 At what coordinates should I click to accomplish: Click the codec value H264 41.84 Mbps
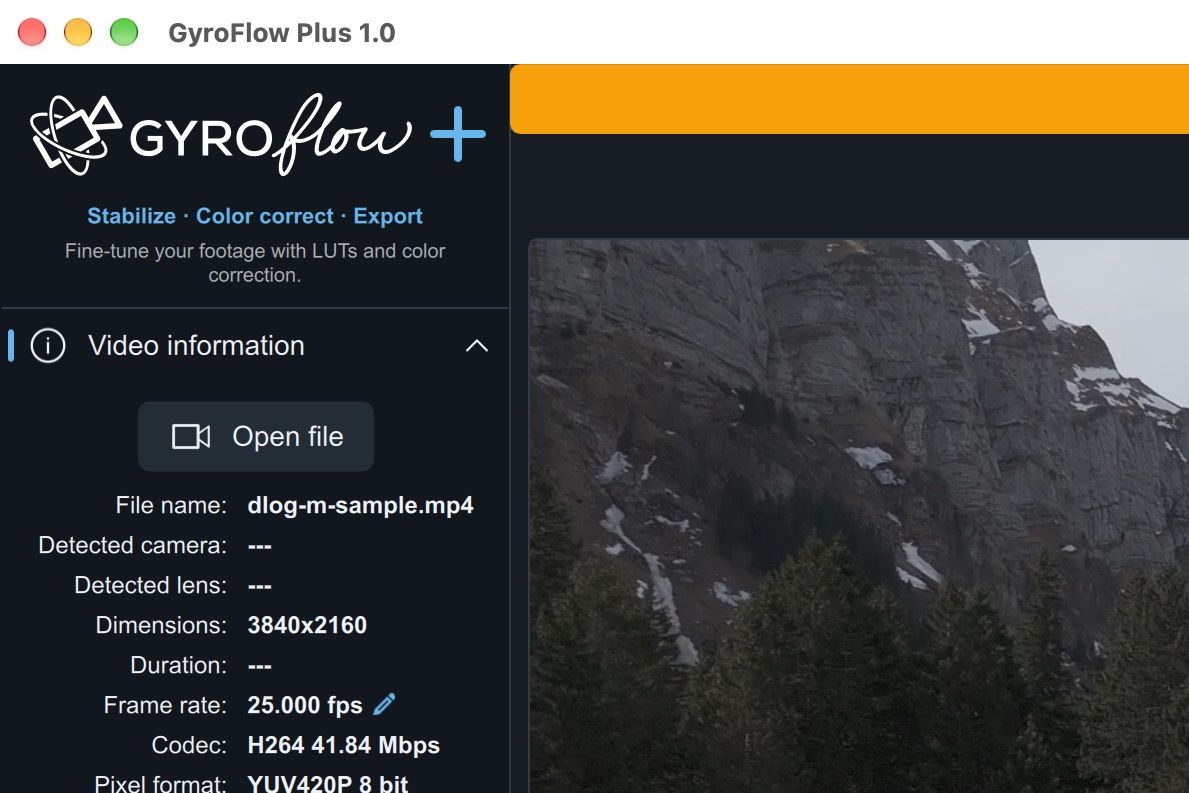click(344, 745)
